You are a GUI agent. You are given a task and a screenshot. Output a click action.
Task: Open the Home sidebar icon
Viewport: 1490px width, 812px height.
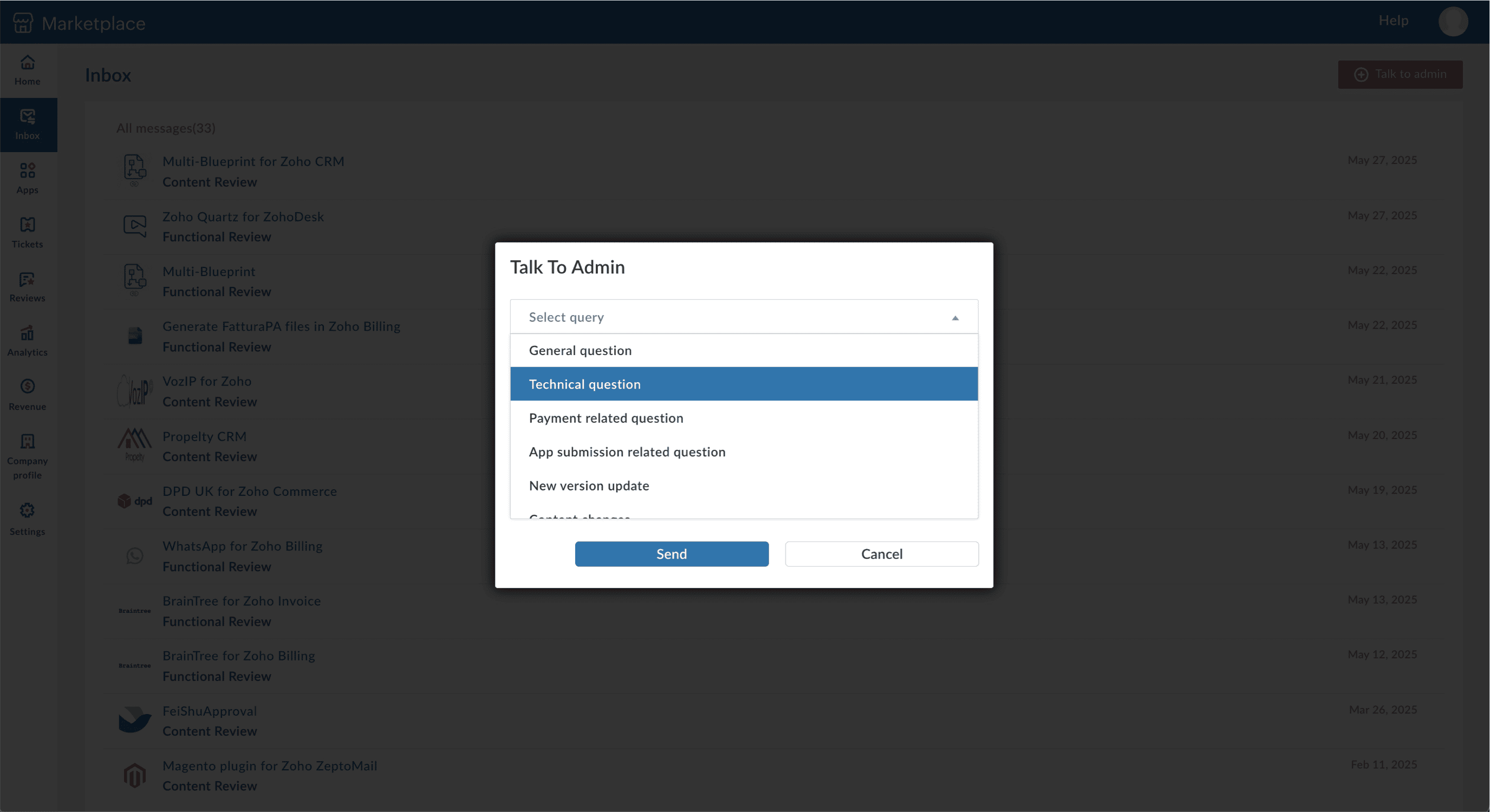tap(27, 70)
